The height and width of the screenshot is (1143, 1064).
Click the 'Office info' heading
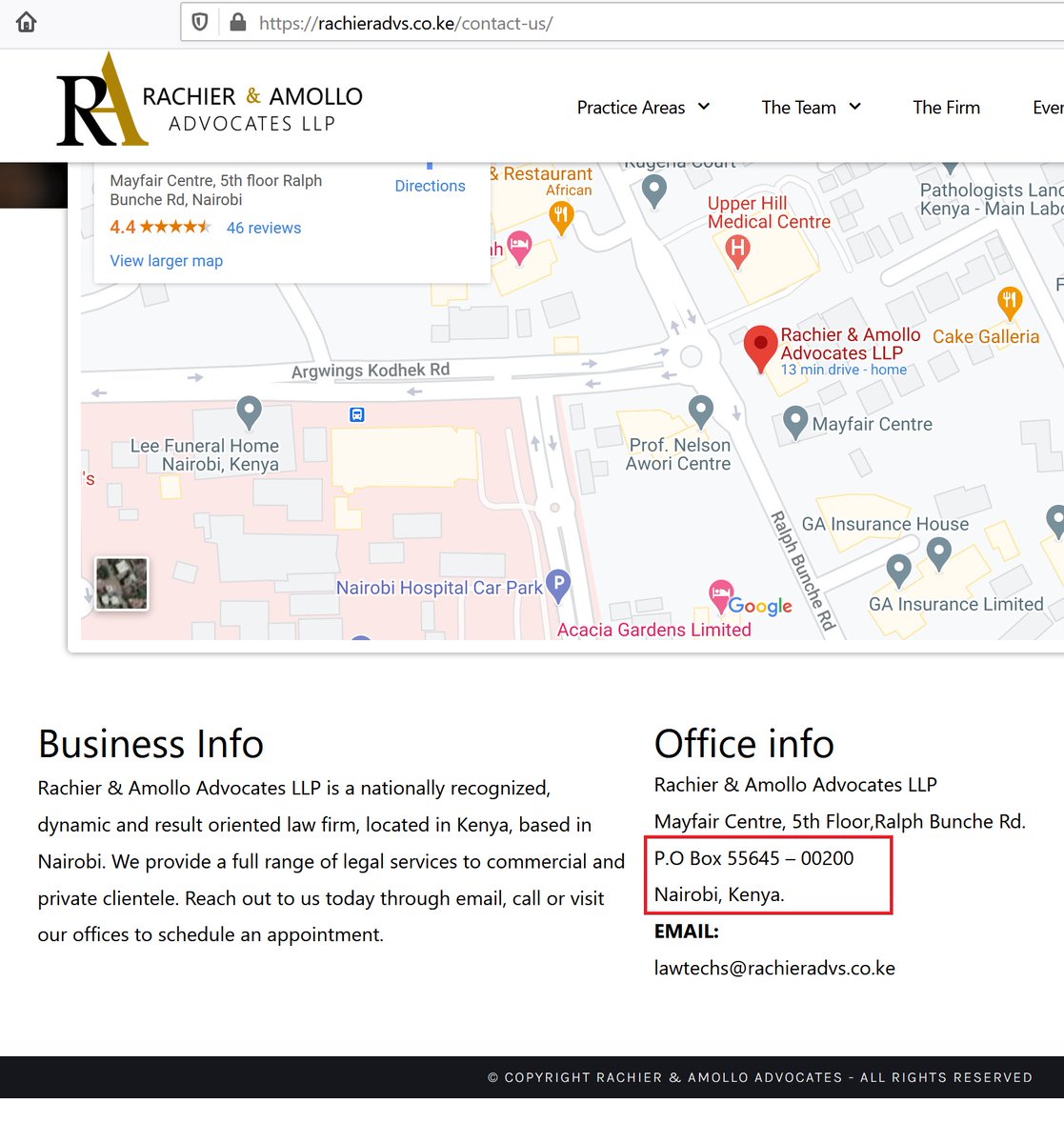click(x=744, y=744)
